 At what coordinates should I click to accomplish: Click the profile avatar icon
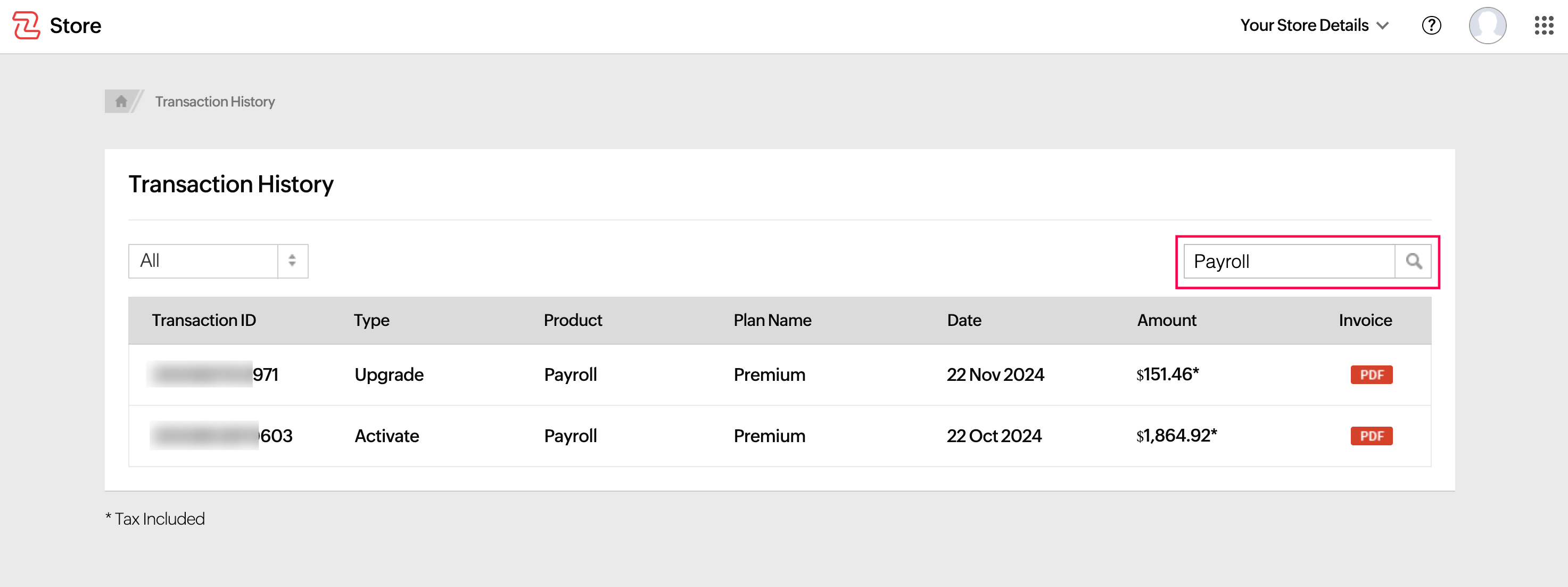tap(1488, 26)
